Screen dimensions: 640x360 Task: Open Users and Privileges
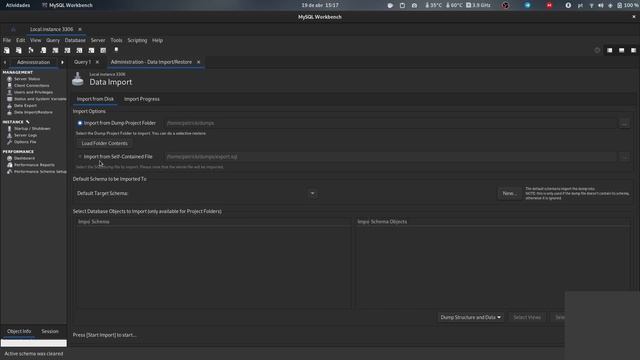pos(33,92)
